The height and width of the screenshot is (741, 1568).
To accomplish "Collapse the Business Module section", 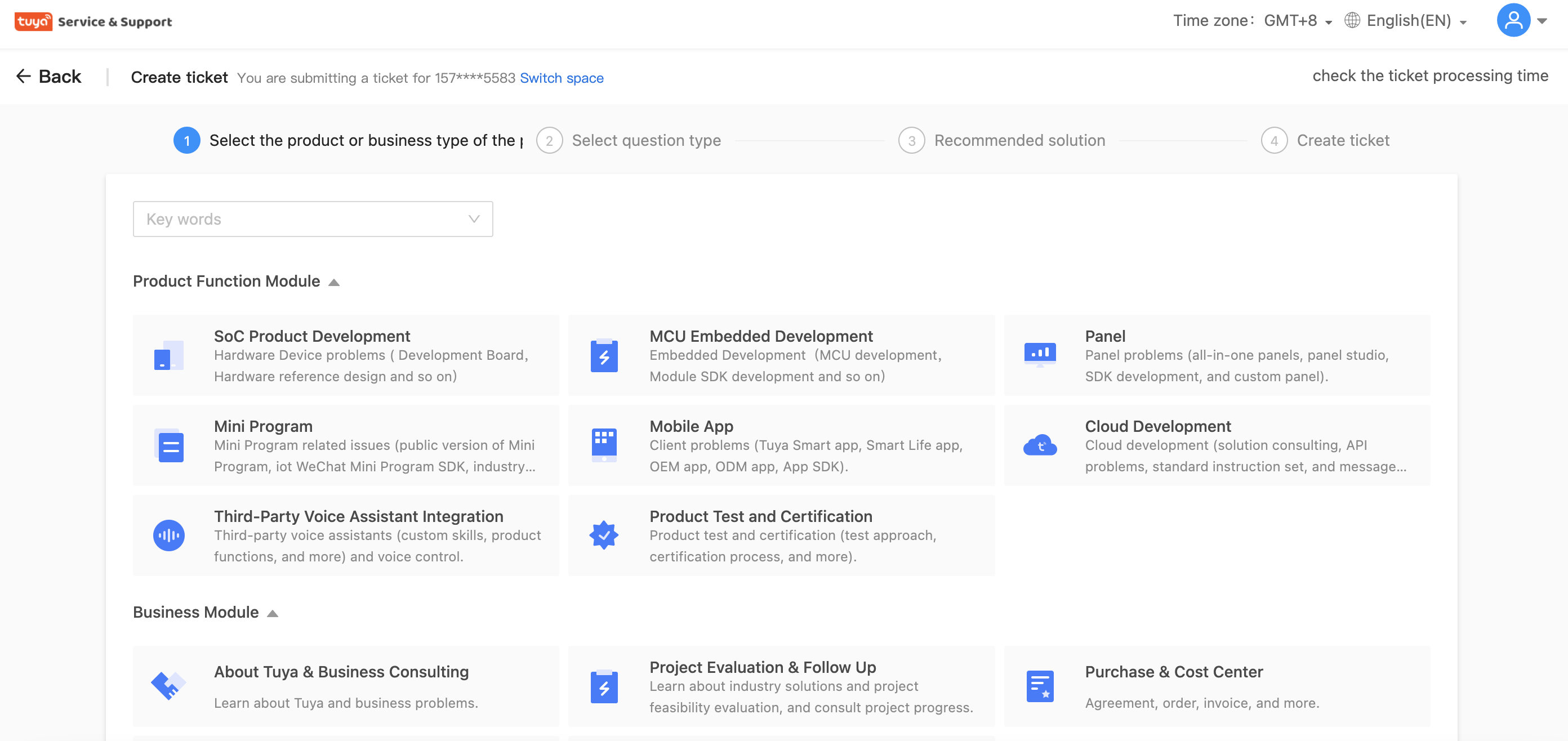I will (273, 613).
